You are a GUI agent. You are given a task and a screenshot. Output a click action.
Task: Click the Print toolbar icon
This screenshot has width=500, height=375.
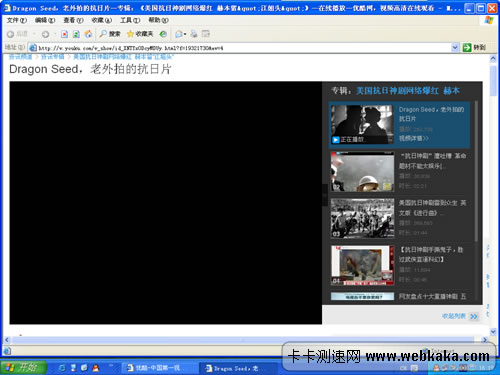point(194,34)
